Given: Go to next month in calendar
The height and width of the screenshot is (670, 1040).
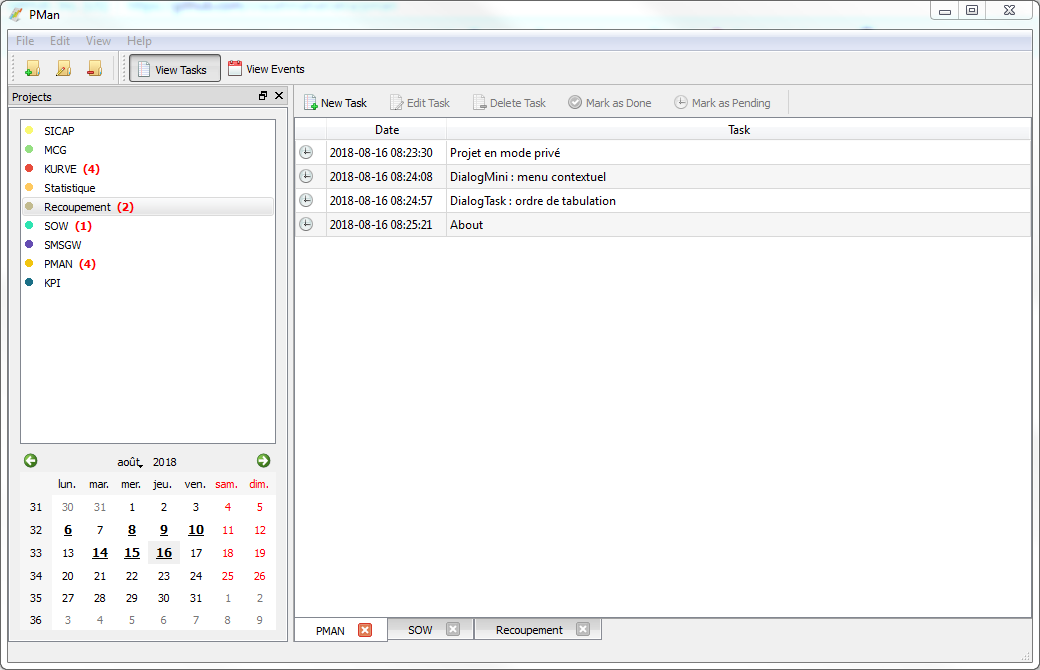Looking at the screenshot, I should pos(263,460).
